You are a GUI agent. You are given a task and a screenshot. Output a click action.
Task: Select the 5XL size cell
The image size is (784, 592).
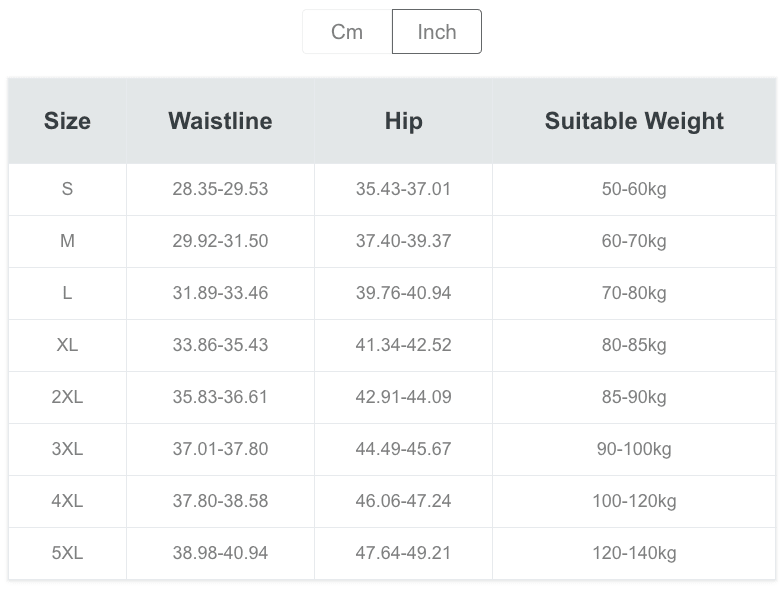coord(67,553)
